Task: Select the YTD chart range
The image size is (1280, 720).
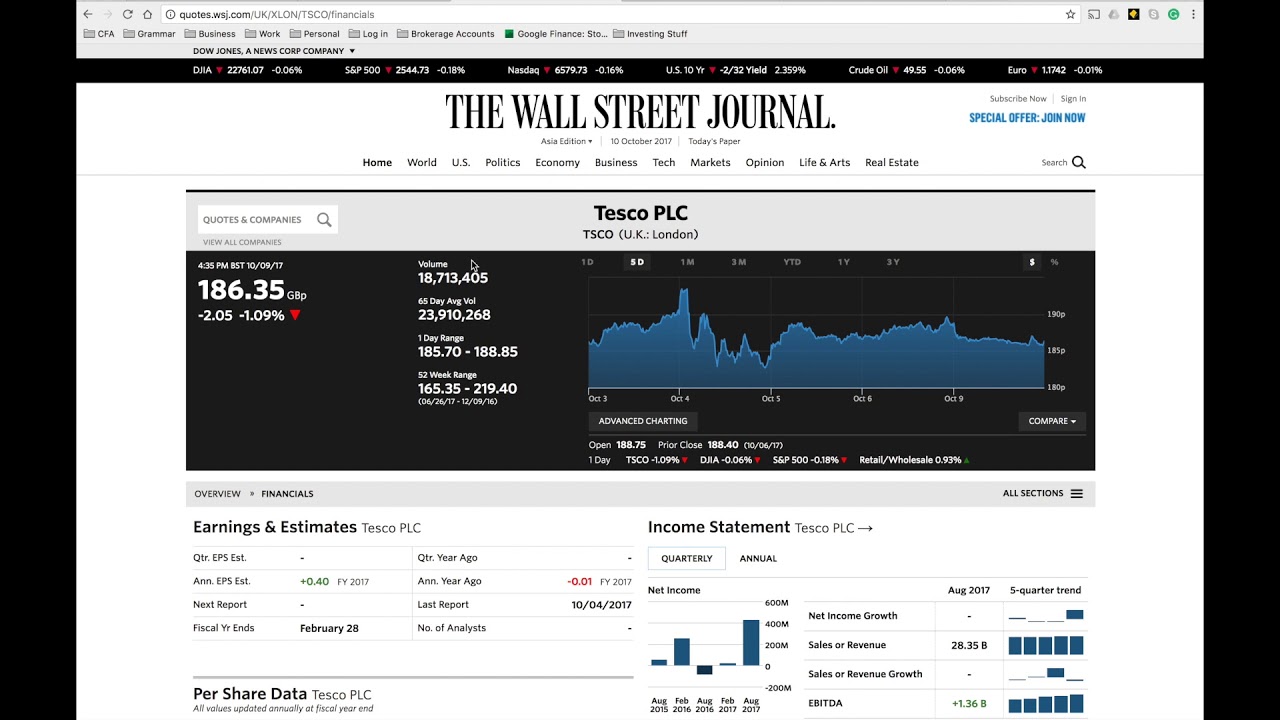Action: point(792,262)
